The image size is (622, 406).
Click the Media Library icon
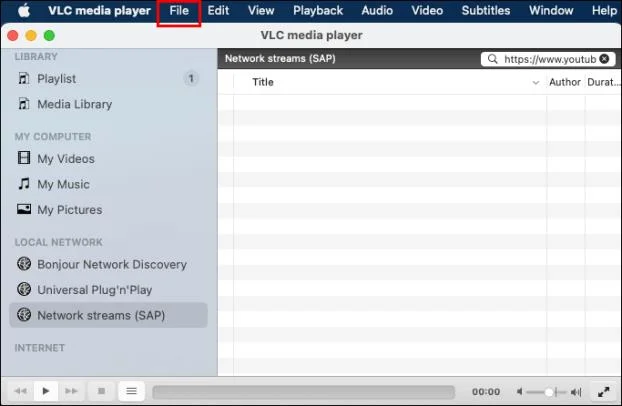pos(24,104)
